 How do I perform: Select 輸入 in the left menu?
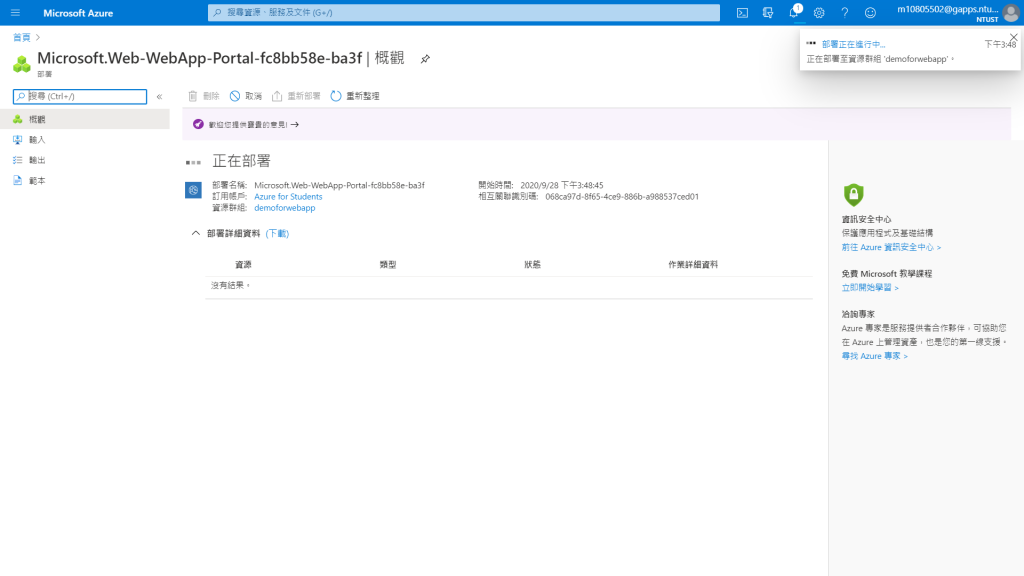click(x=85, y=140)
